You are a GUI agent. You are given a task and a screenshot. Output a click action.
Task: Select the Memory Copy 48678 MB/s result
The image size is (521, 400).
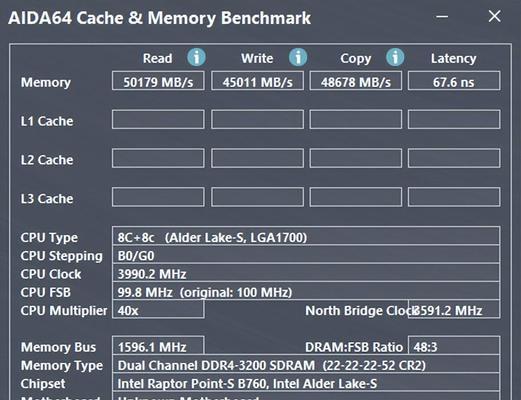pos(356,81)
